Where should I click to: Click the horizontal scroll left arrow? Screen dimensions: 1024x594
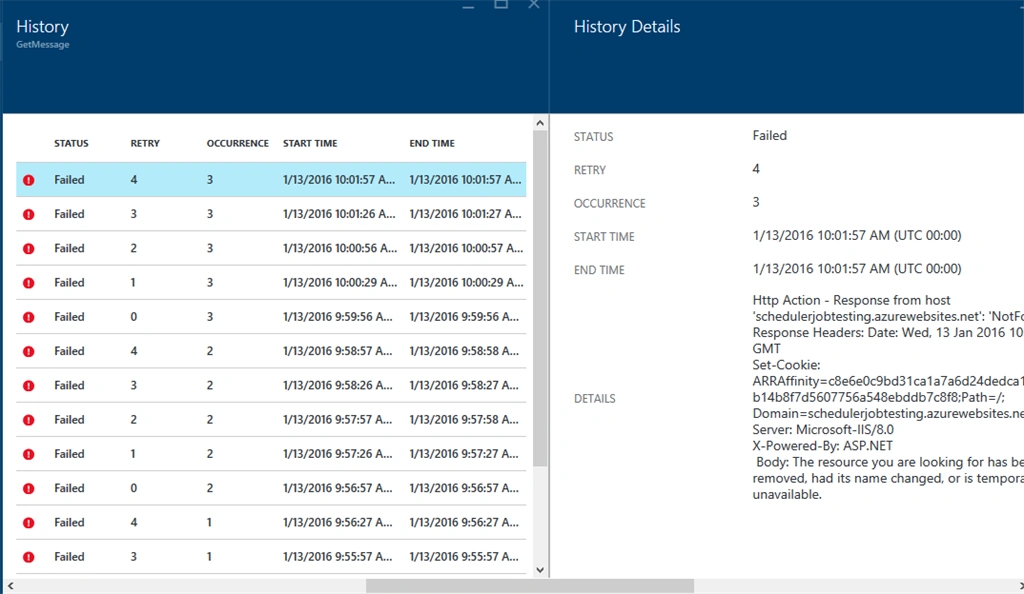coord(10,586)
